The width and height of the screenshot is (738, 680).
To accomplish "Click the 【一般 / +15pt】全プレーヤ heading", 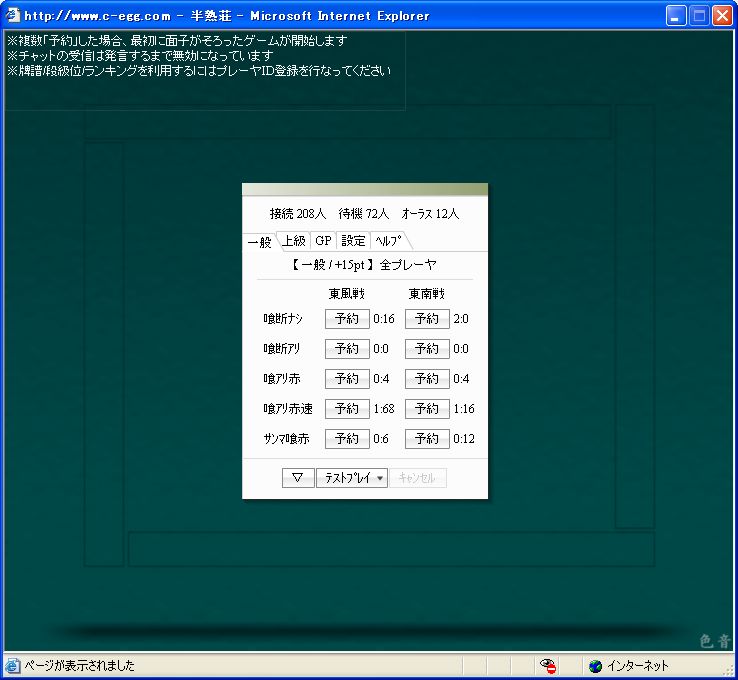I will (365, 264).
